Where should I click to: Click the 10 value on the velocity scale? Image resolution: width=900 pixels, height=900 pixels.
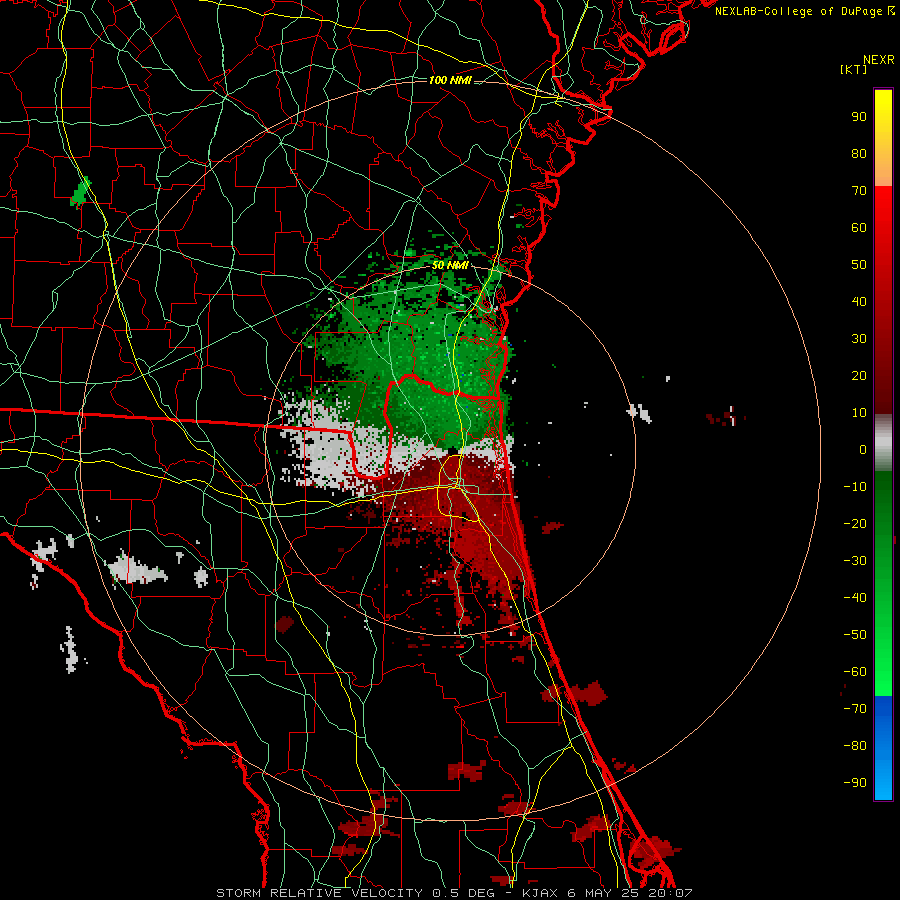click(x=859, y=413)
